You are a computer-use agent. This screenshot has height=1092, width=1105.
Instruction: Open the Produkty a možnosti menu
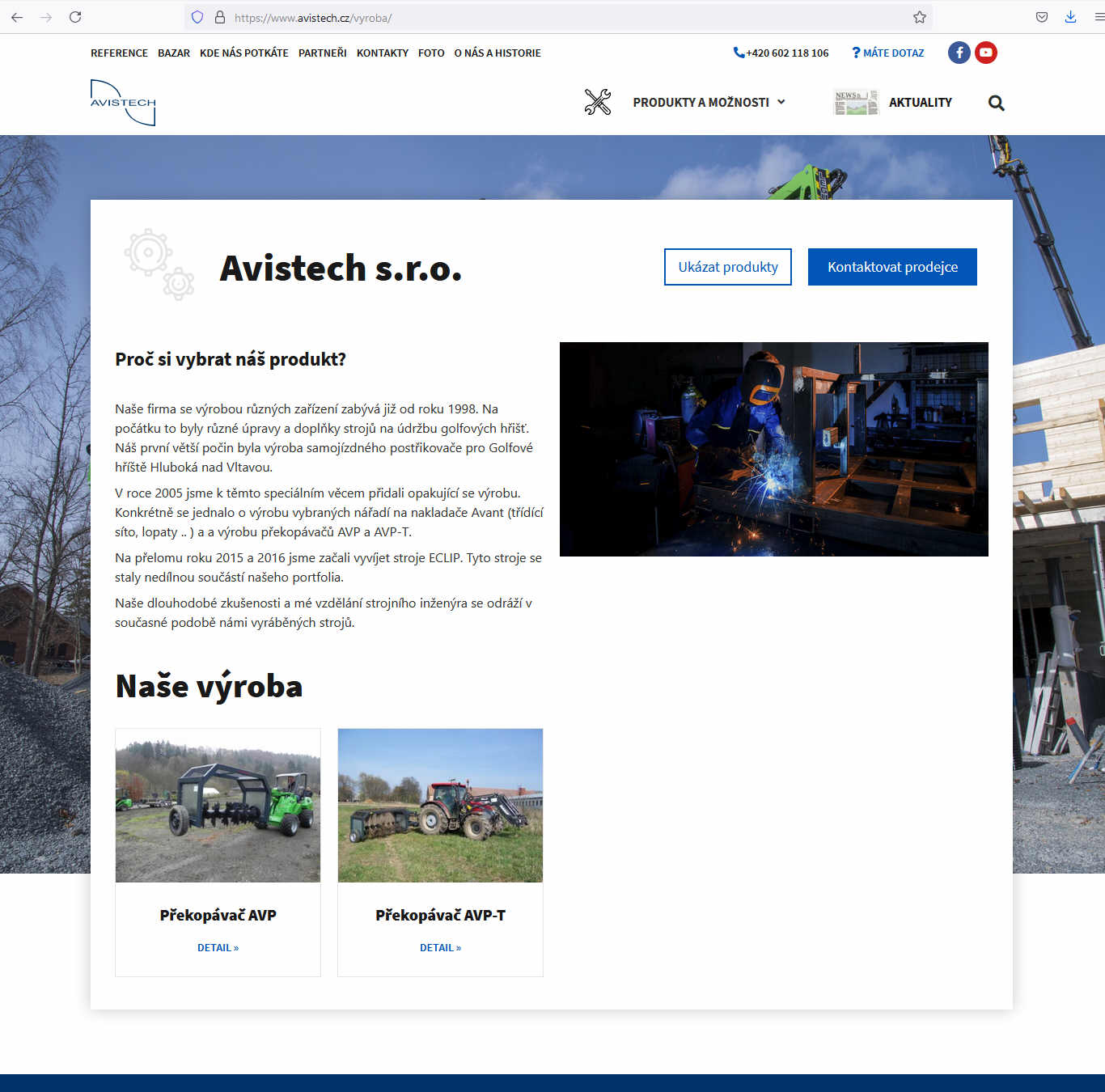pyautogui.click(x=701, y=103)
